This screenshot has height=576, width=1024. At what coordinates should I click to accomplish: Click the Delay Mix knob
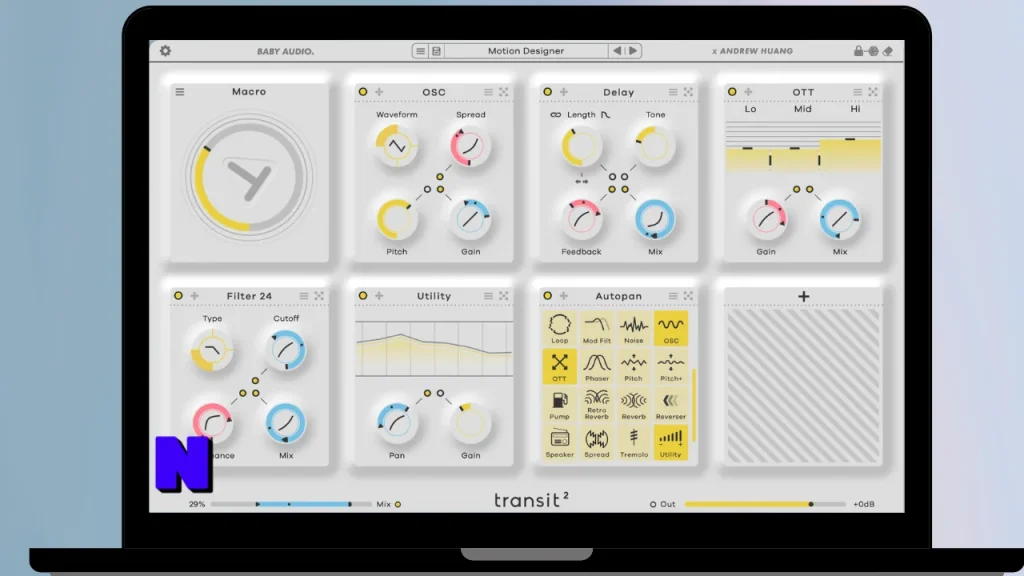pyautogui.click(x=654, y=219)
